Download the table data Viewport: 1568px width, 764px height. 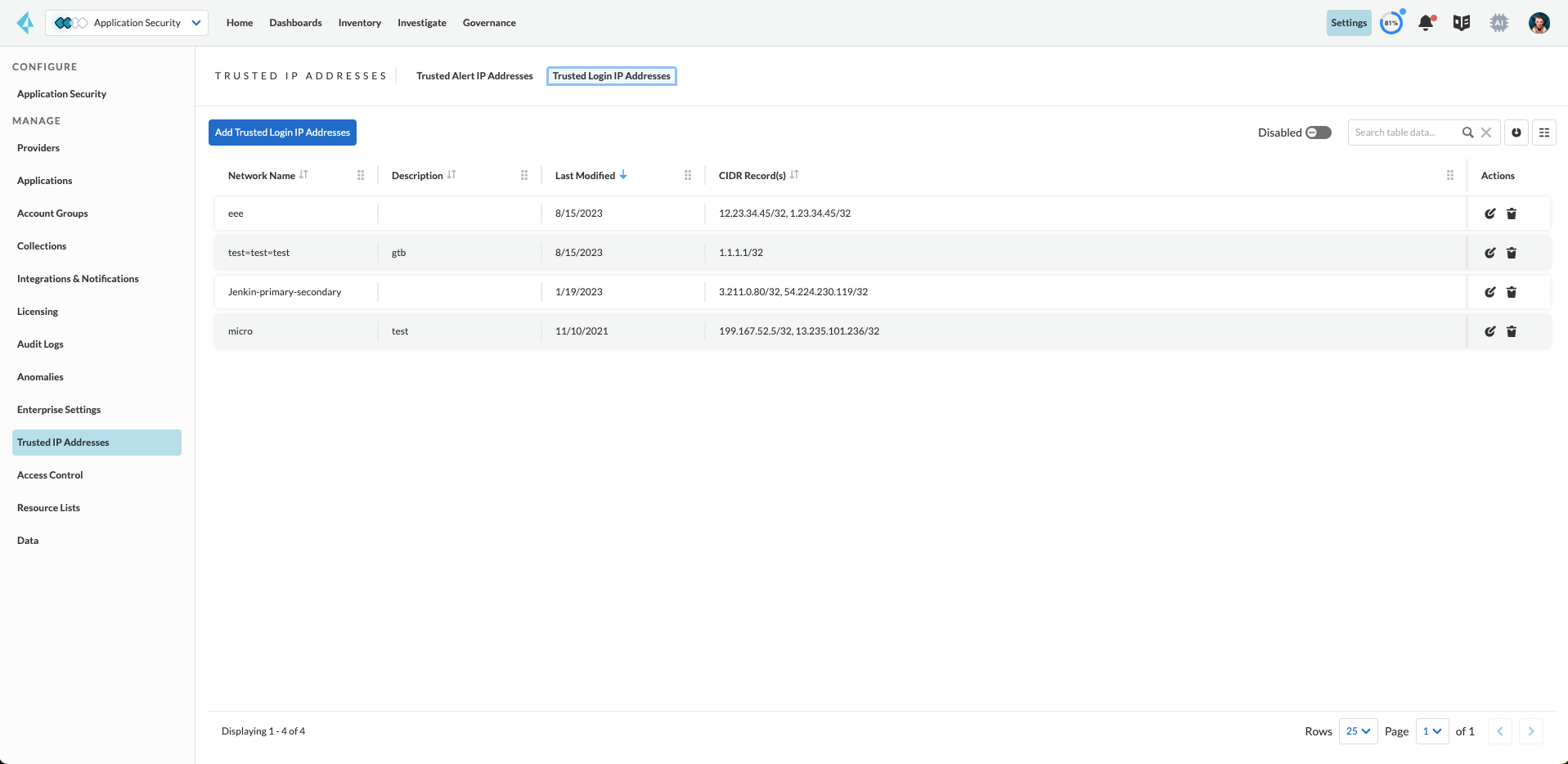coord(1516,133)
